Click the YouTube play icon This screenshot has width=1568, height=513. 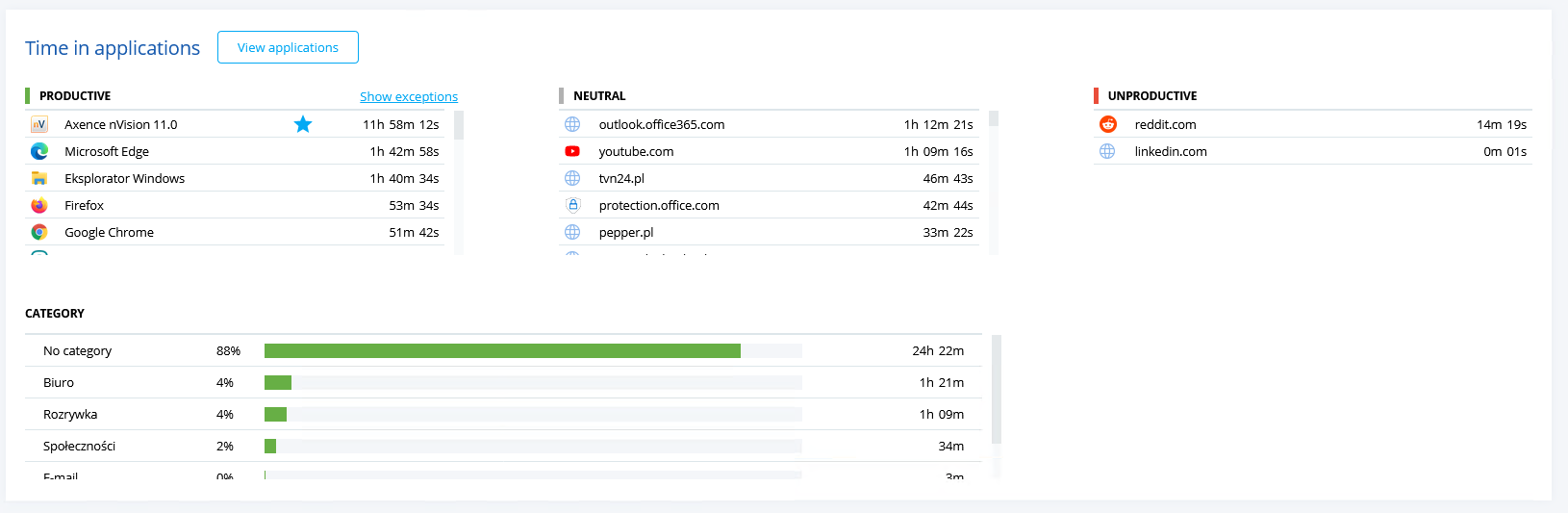click(572, 151)
